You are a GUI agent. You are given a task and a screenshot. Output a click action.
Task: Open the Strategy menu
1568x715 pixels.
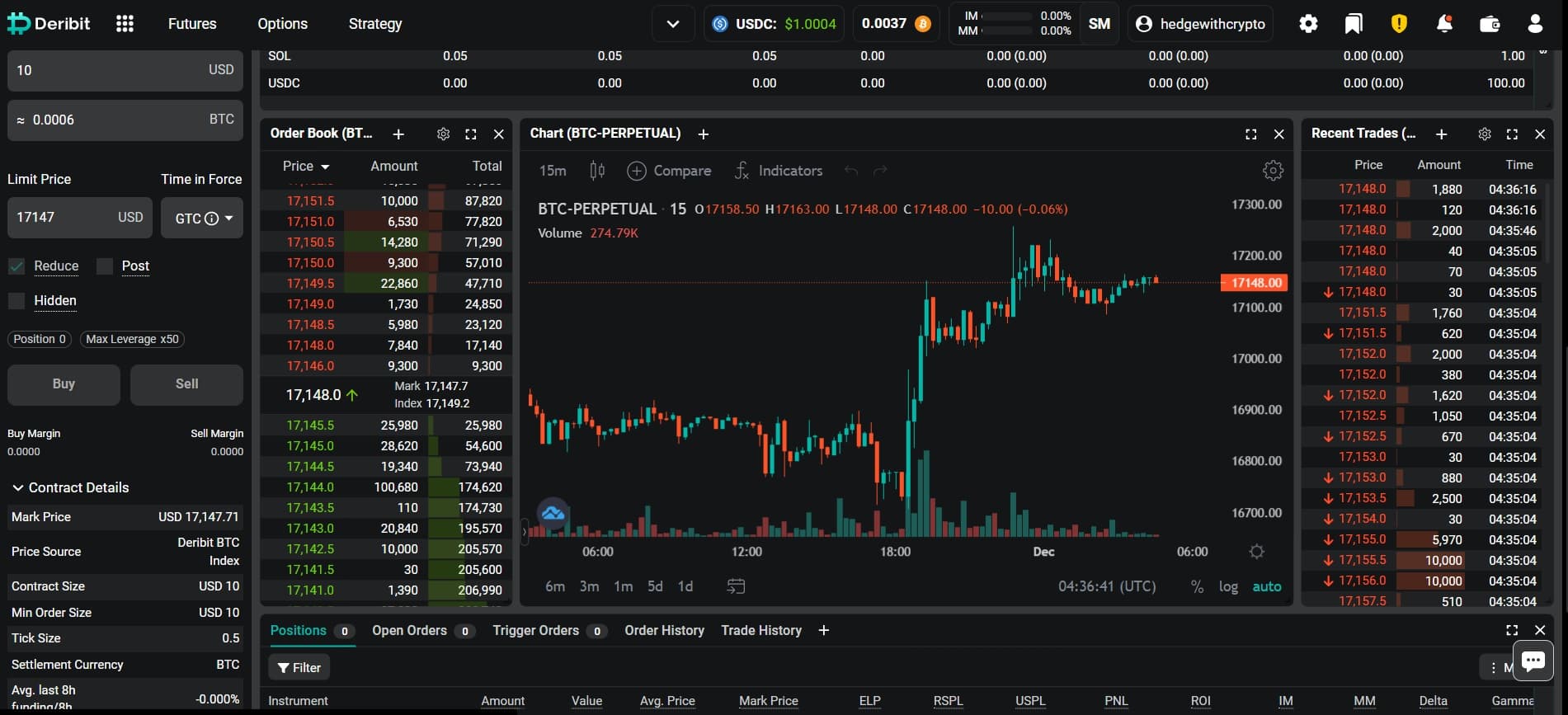click(x=375, y=24)
